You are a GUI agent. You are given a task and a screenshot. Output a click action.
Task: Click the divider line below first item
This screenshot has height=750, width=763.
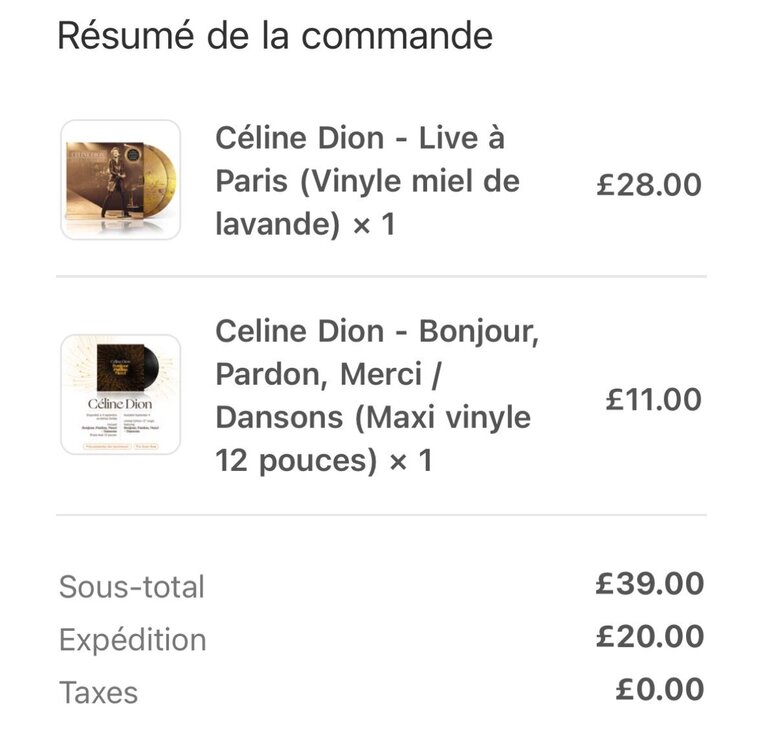[x=382, y=276]
